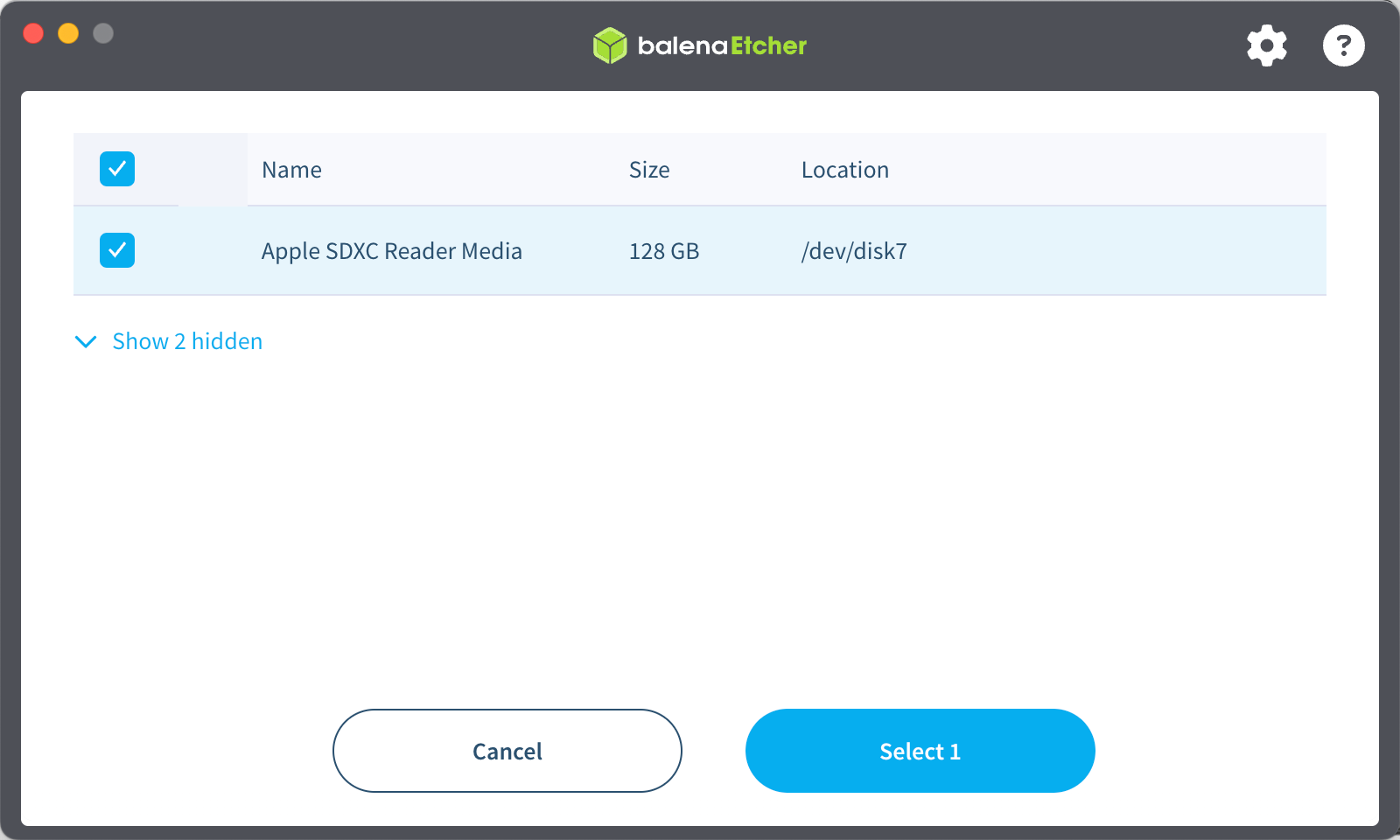Toggle the select-all checkbox in the header
The width and height of the screenshot is (1400, 840).
(117, 169)
